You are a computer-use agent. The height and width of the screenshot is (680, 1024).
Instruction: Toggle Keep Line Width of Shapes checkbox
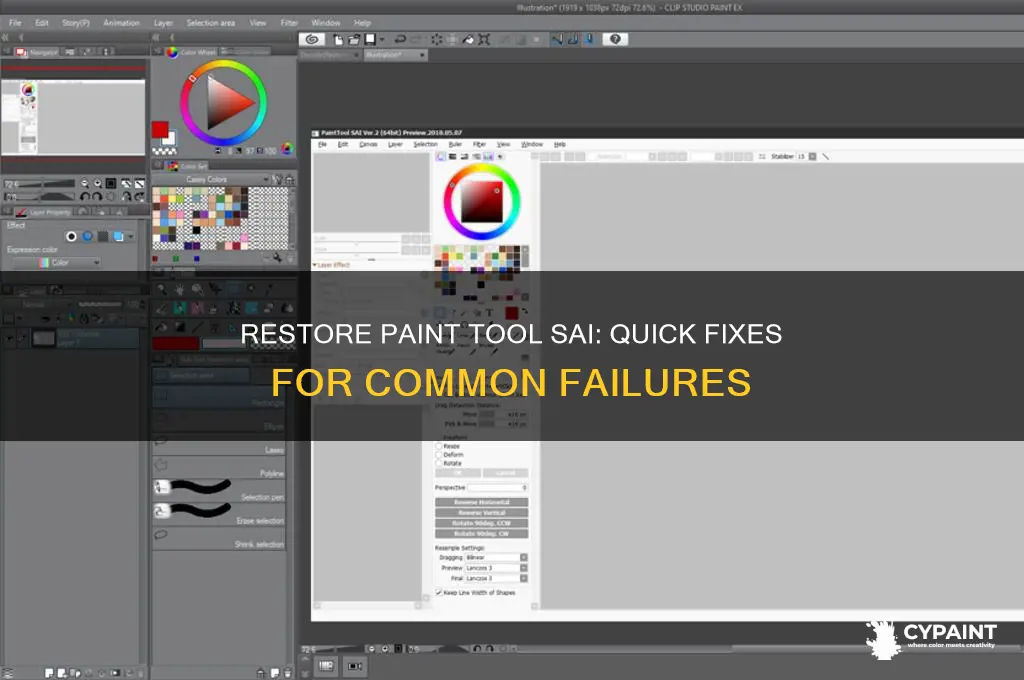point(439,592)
